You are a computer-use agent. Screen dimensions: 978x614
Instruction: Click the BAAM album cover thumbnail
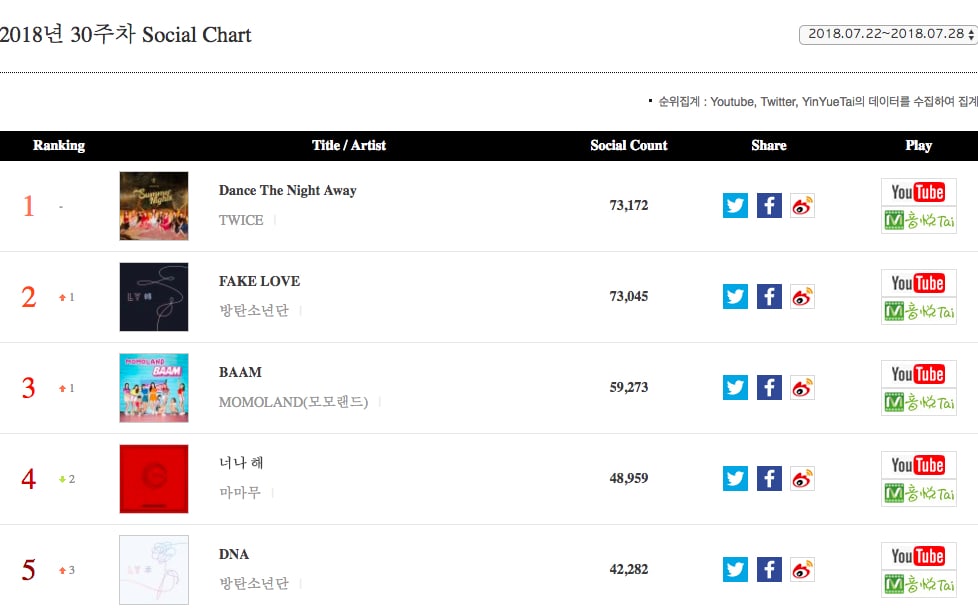153,388
